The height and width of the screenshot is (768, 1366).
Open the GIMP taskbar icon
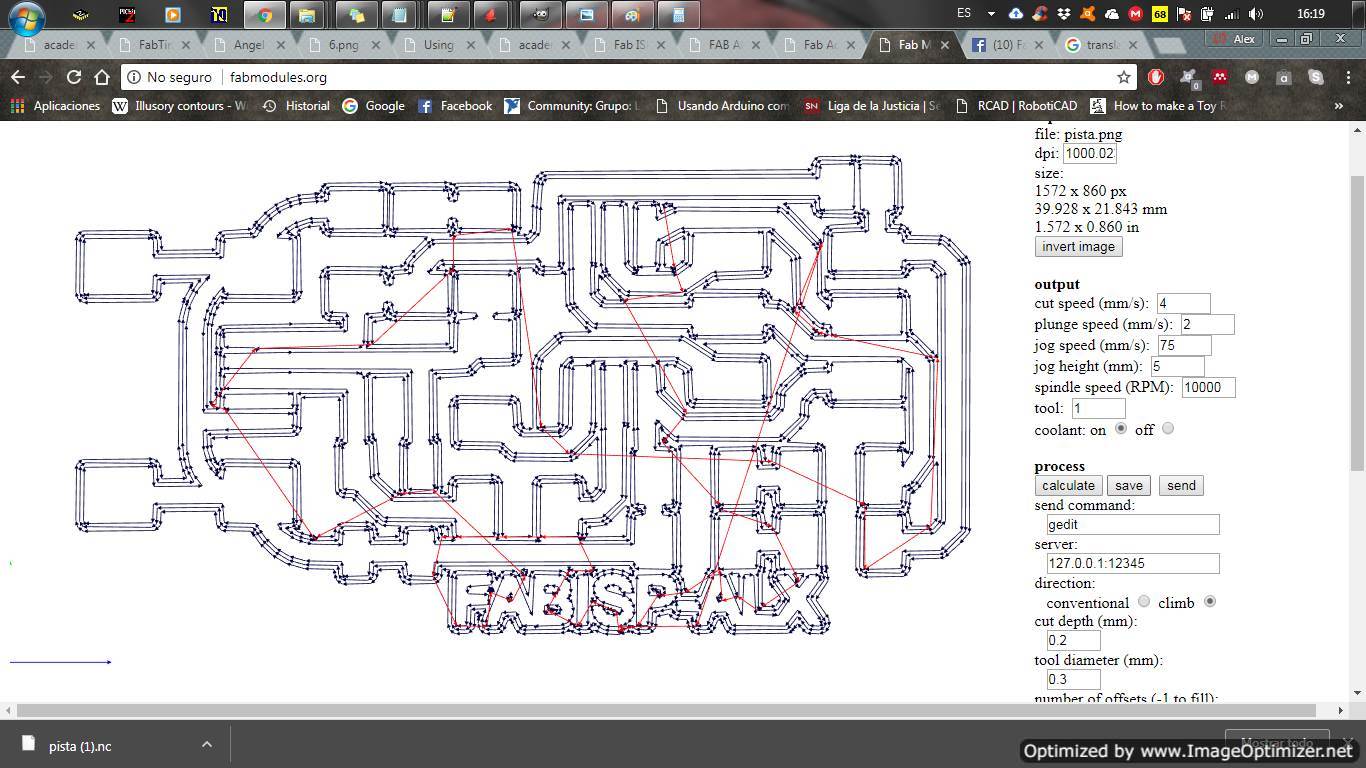click(540, 15)
